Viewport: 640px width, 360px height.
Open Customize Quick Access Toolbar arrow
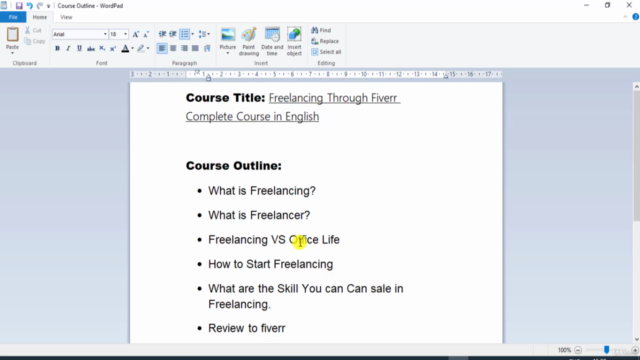pos(48,6)
